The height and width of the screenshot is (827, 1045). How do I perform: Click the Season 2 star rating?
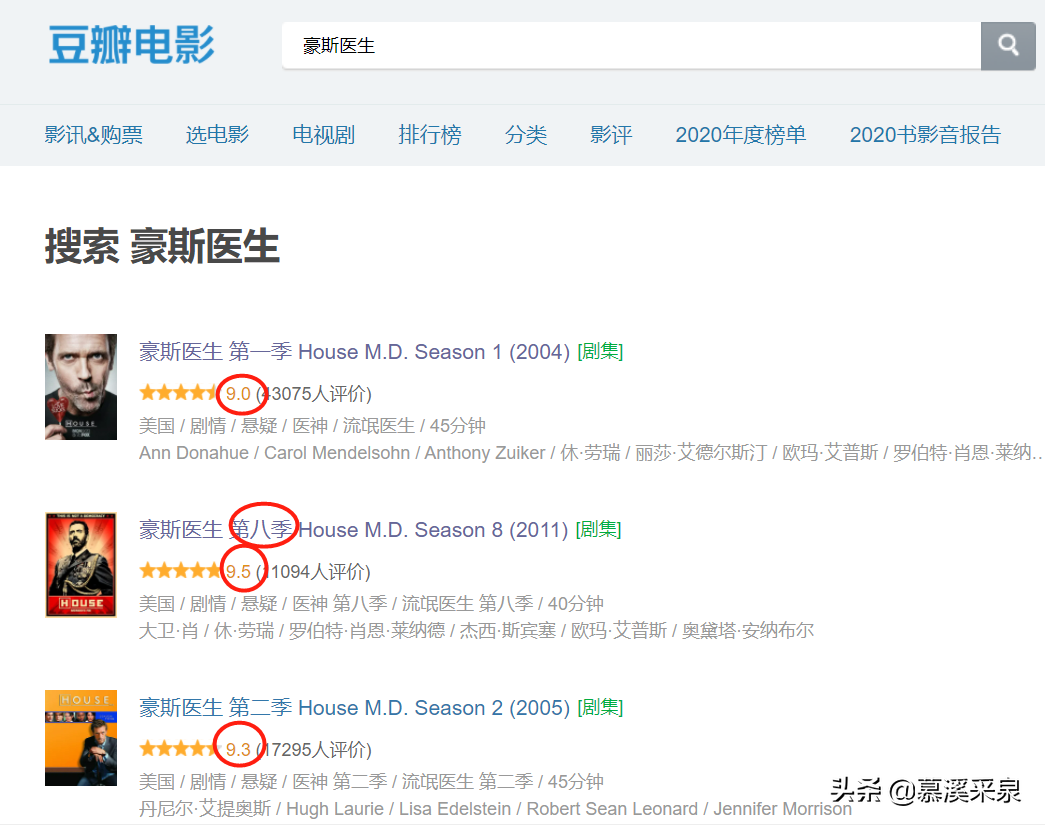click(x=179, y=748)
